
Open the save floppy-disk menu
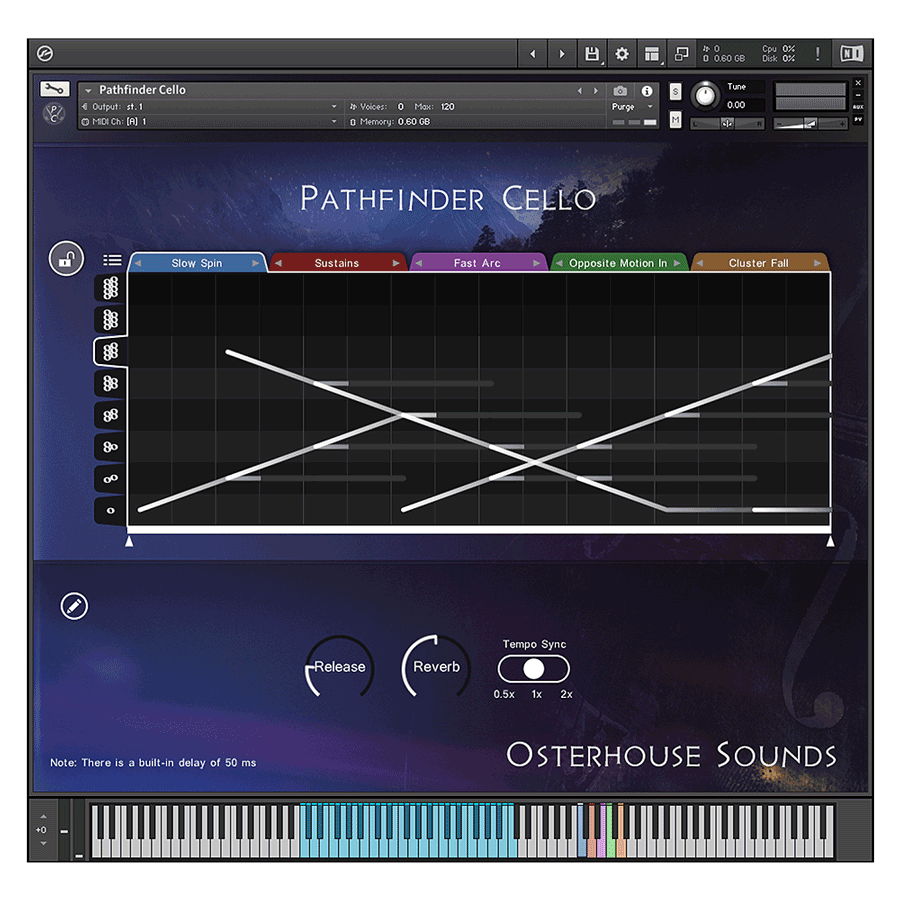click(x=592, y=54)
